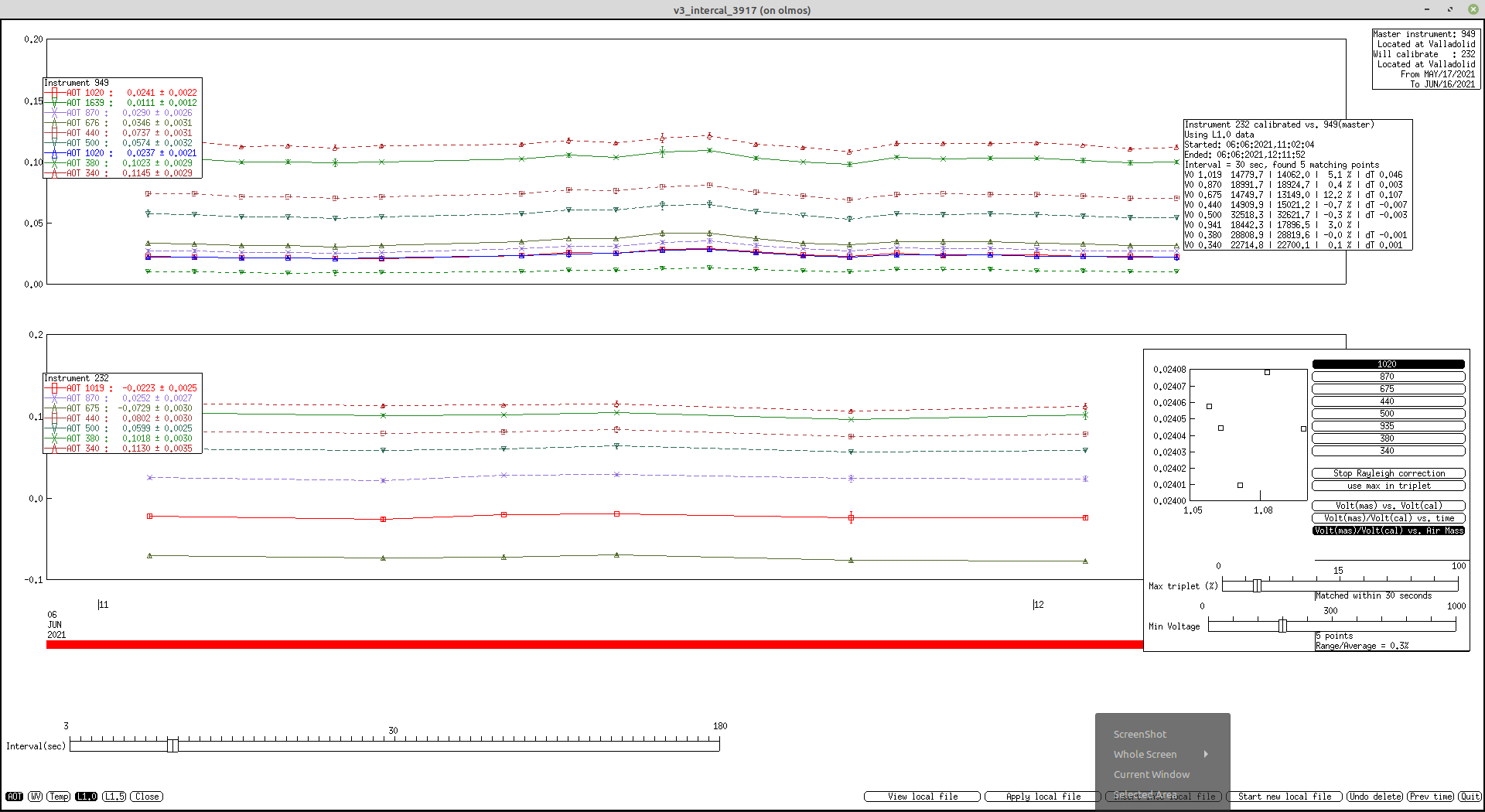The height and width of the screenshot is (812, 1485).
Task: Click the Interval(sec) slider handle
Action: point(172,745)
